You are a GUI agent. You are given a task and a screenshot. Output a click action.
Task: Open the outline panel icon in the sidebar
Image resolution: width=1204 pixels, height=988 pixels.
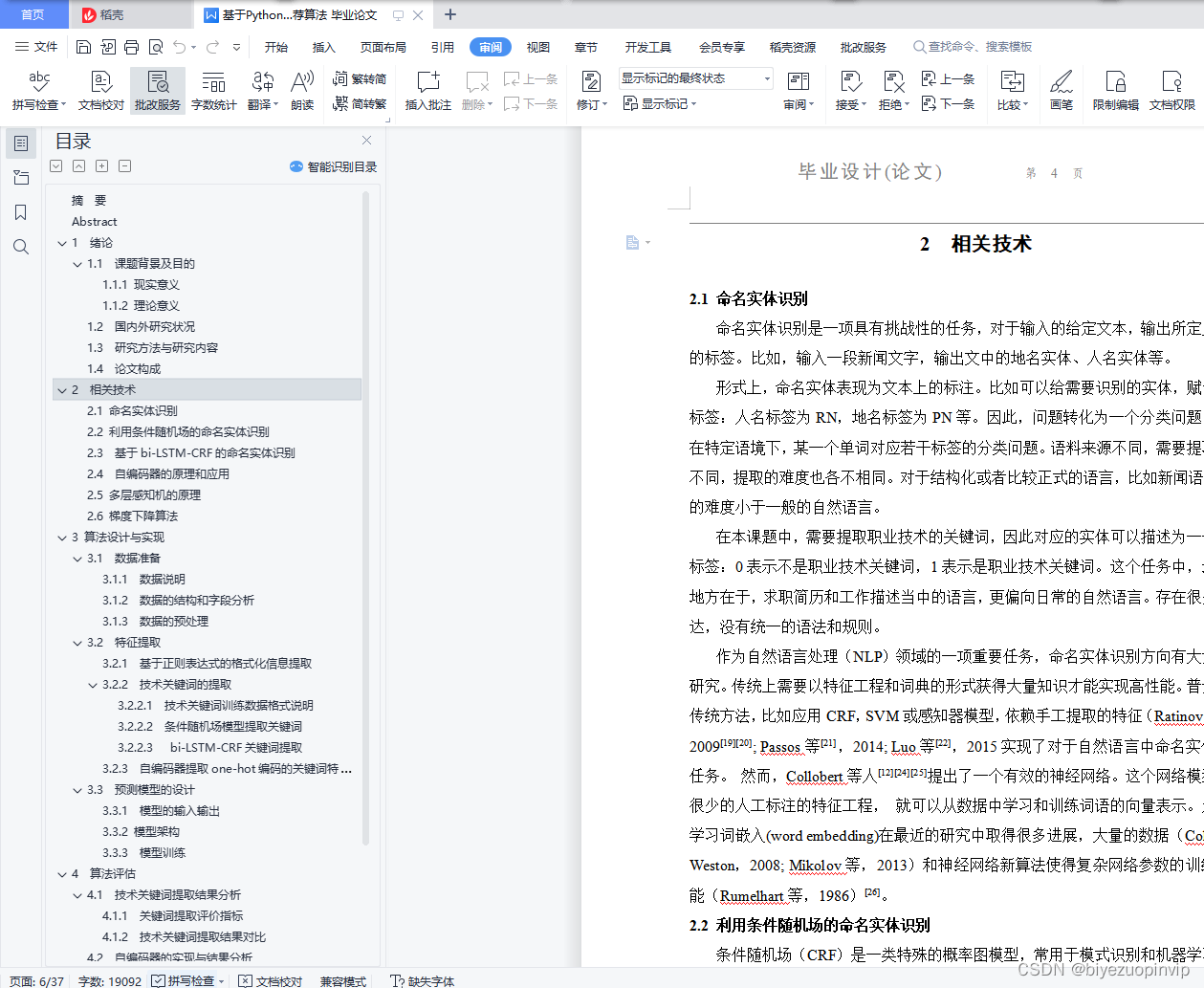pos(21,143)
